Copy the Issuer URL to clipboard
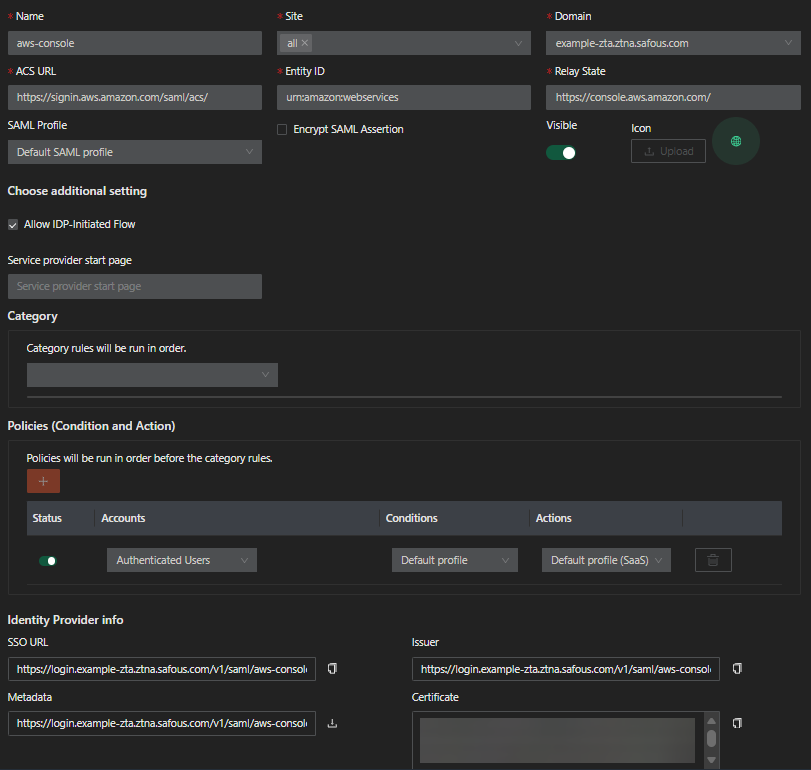The height and width of the screenshot is (770, 811). [737, 668]
